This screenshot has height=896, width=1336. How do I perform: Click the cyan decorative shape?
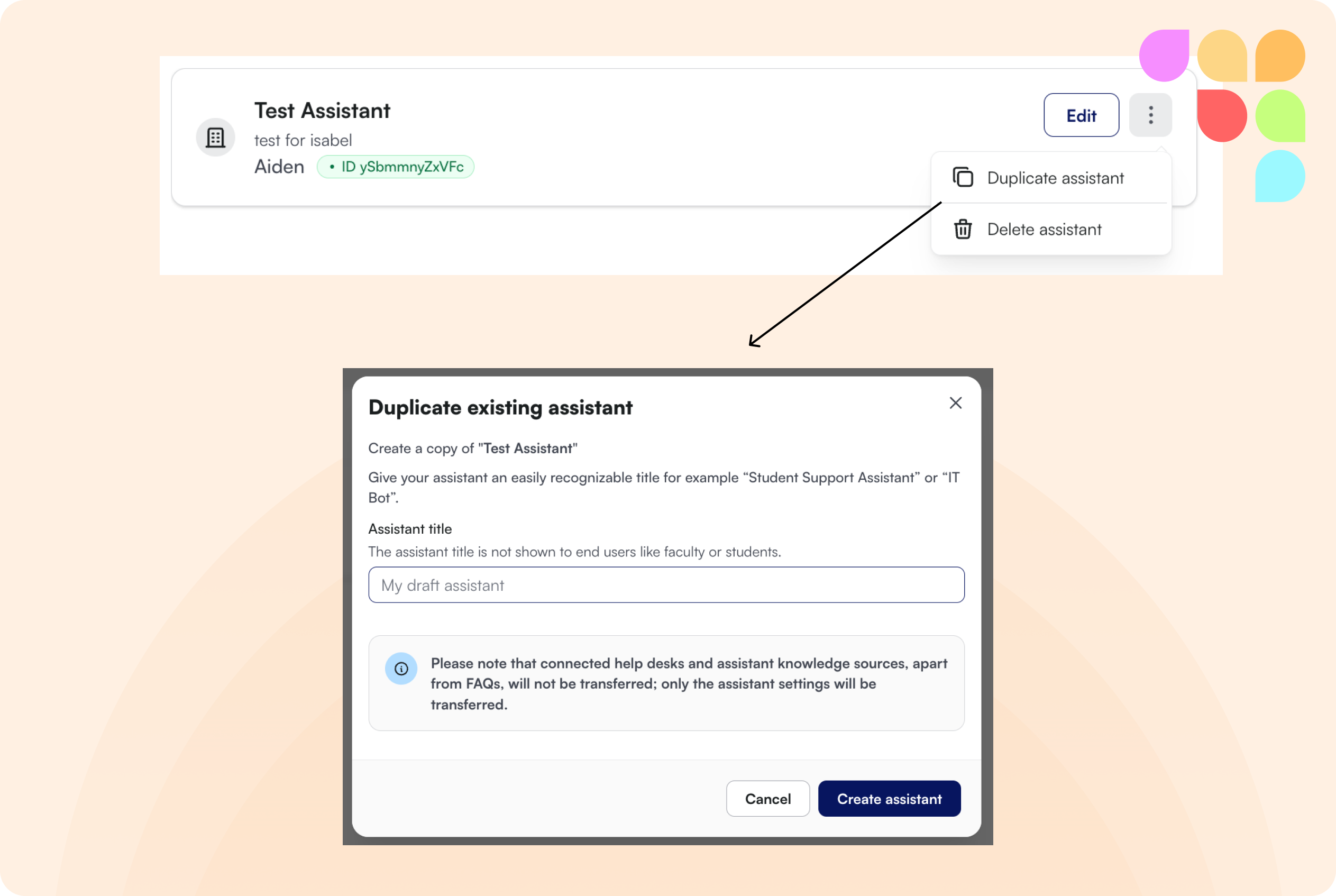[1280, 176]
